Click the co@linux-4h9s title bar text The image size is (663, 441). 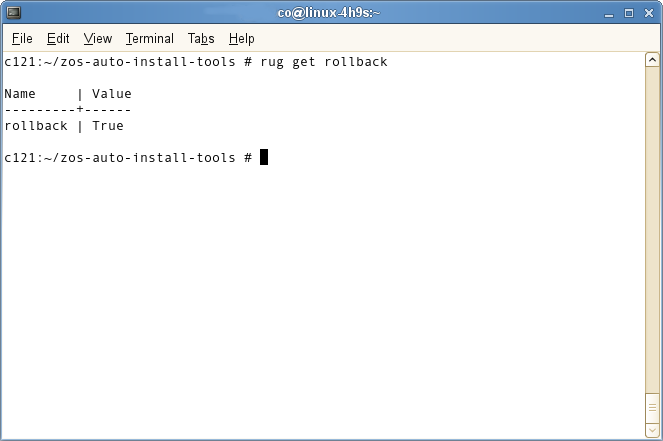click(x=330, y=13)
